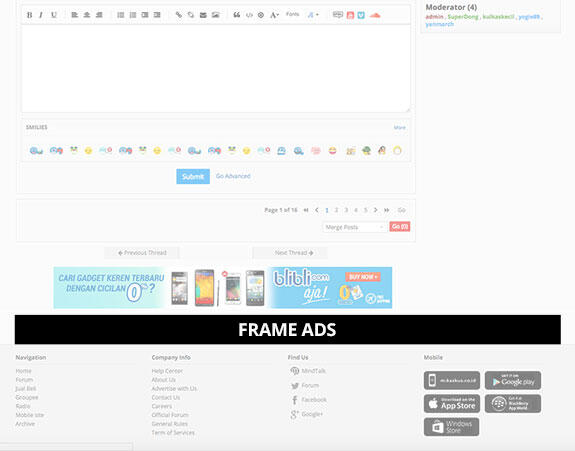The width and height of the screenshot is (575, 451).
Task: Open the Careers footer link
Action: point(162,406)
